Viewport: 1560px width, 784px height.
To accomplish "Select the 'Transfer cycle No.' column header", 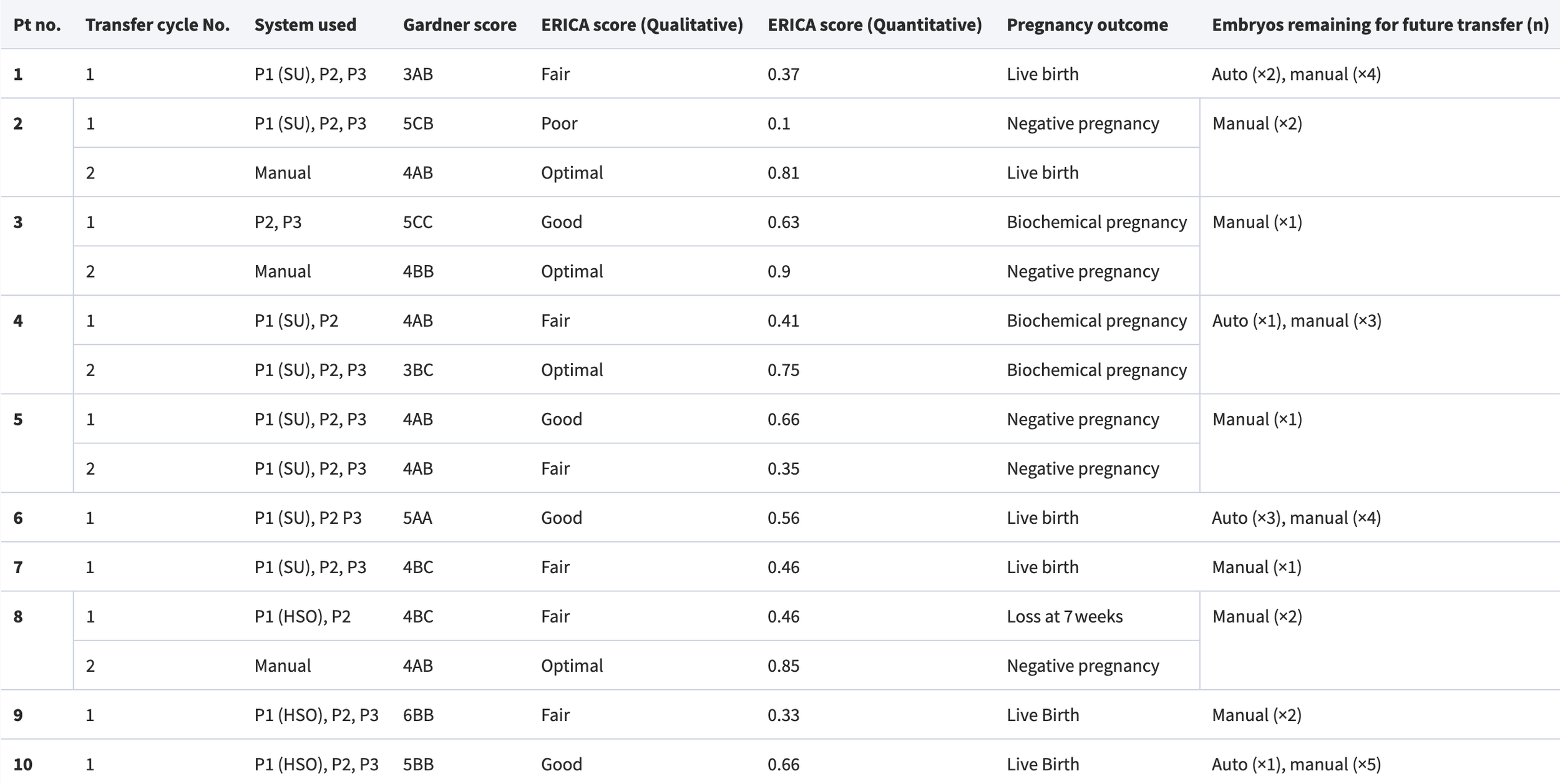I will pyautogui.click(x=158, y=25).
